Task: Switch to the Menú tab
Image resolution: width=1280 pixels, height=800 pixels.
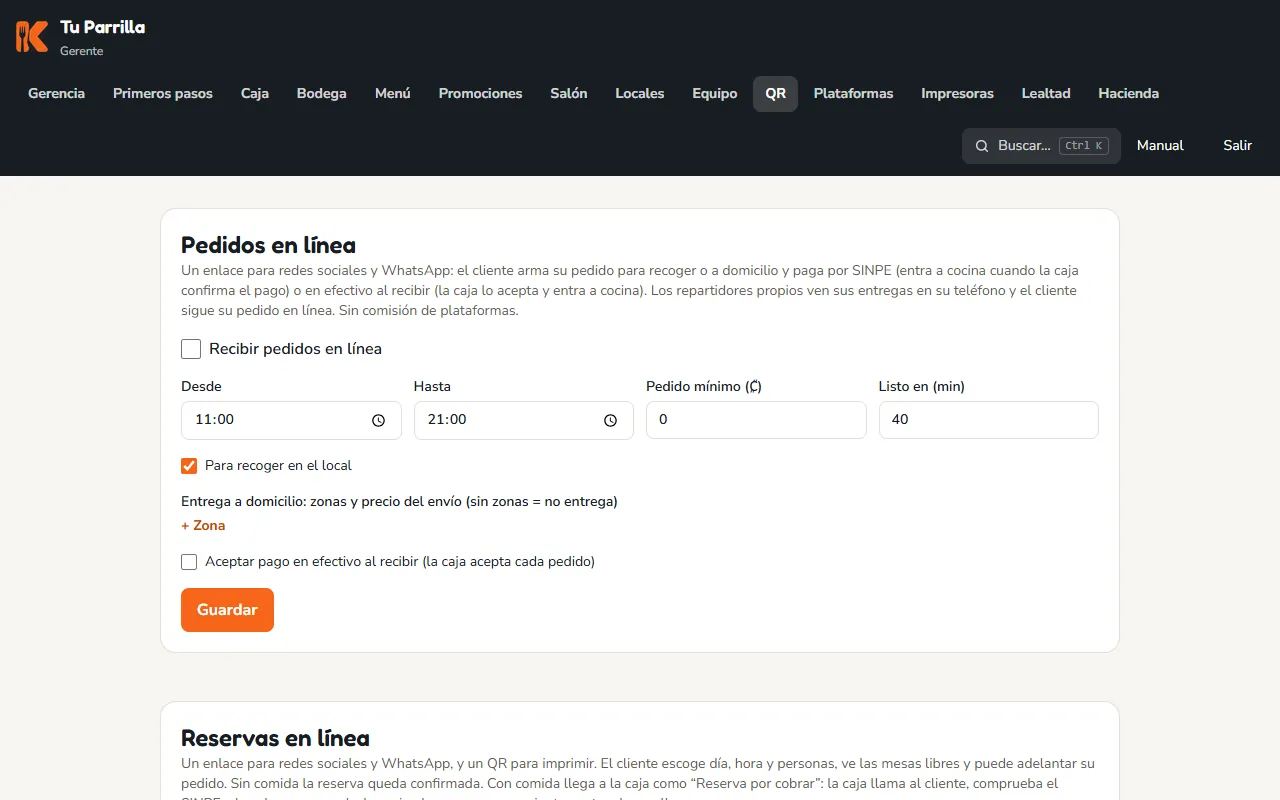Action: (x=393, y=93)
